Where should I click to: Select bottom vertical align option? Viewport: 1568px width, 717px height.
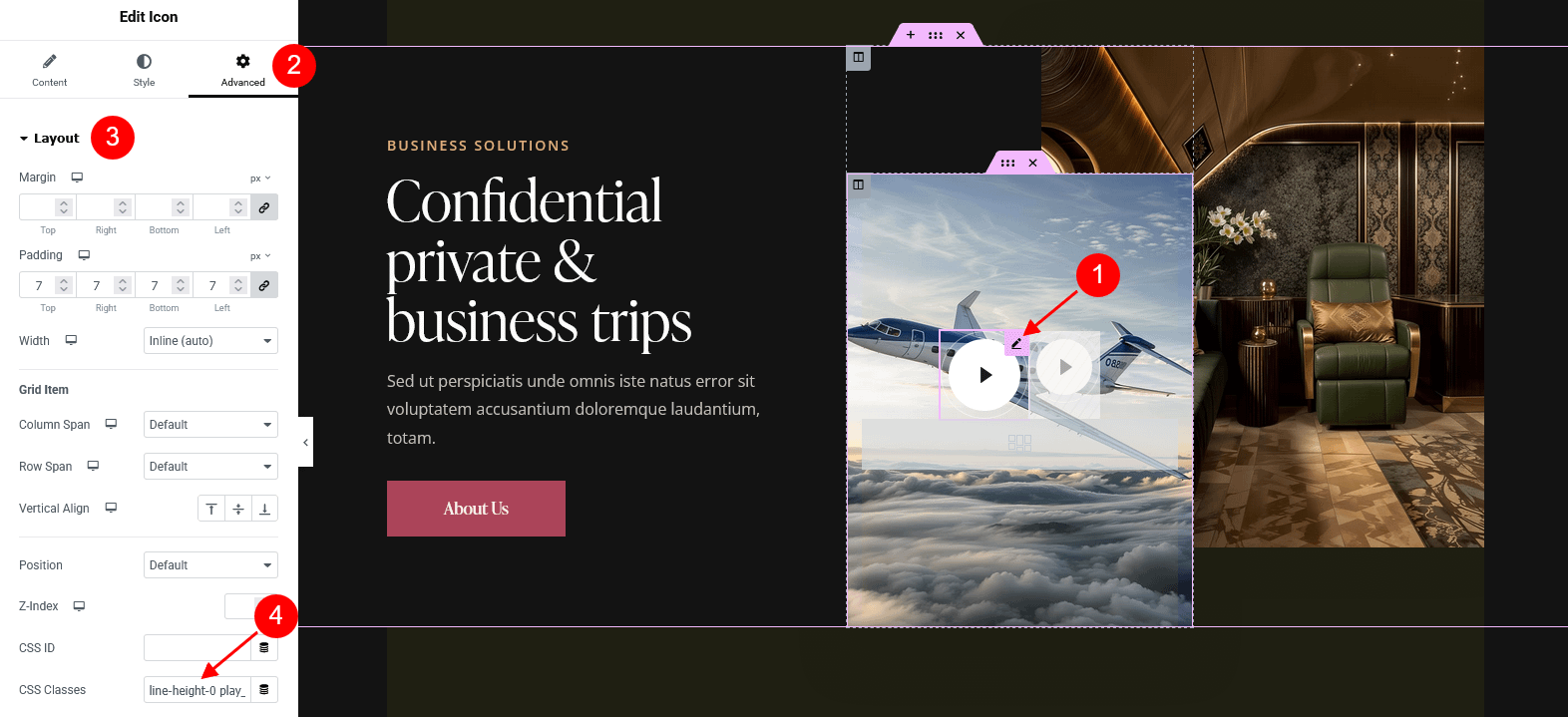(x=264, y=509)
